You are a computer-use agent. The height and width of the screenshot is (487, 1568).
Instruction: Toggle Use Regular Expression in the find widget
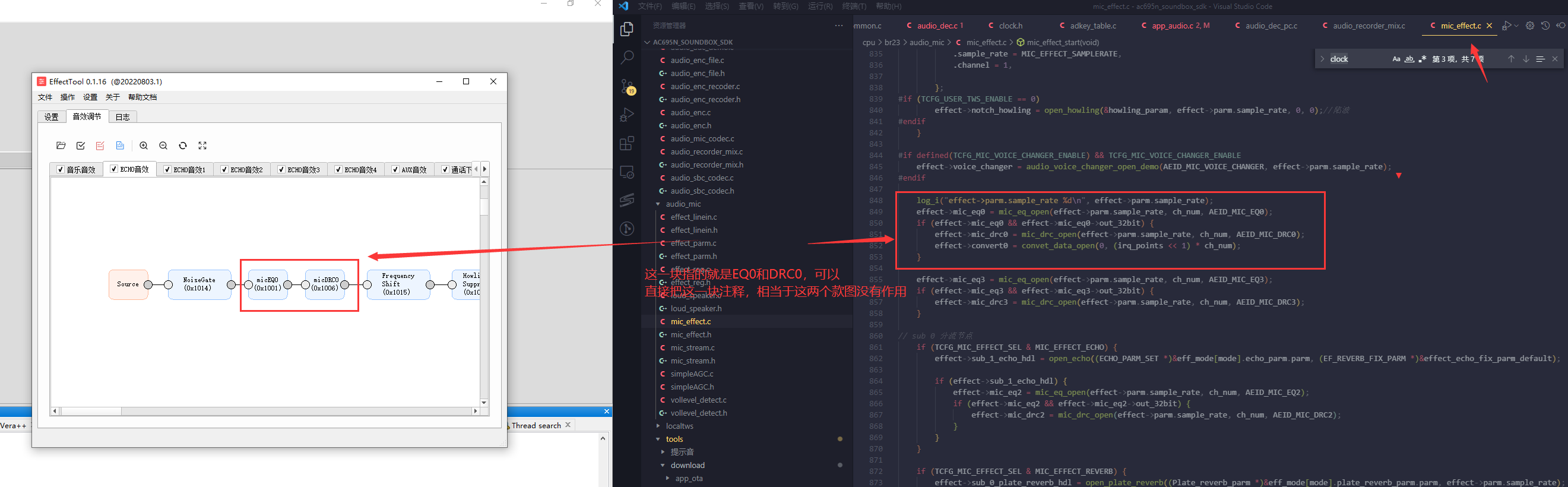coord(1423,59)
